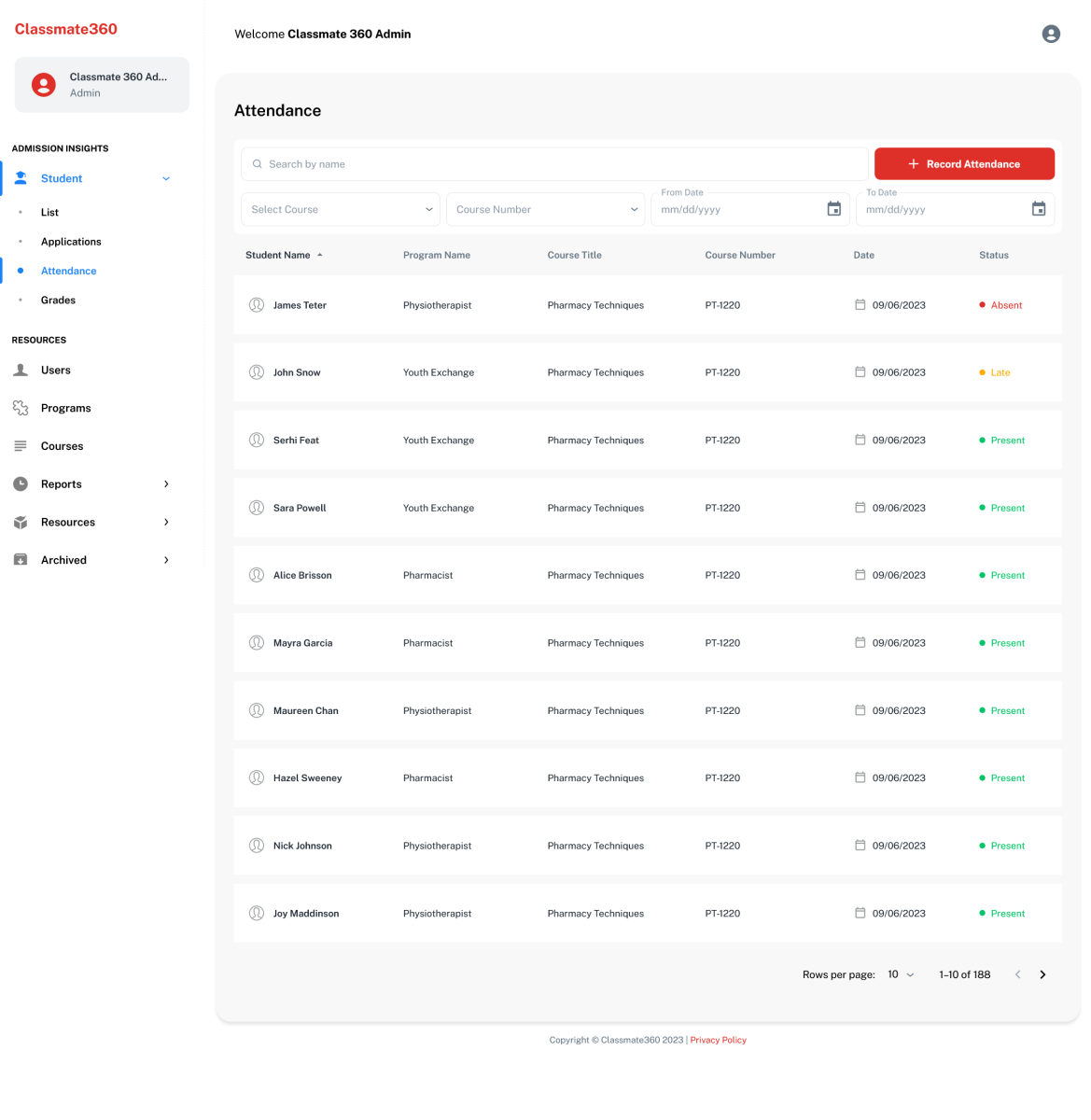Open the Privacy Policy link
This screenshot has height=1120, width=1091.
tap(718, 1040)
